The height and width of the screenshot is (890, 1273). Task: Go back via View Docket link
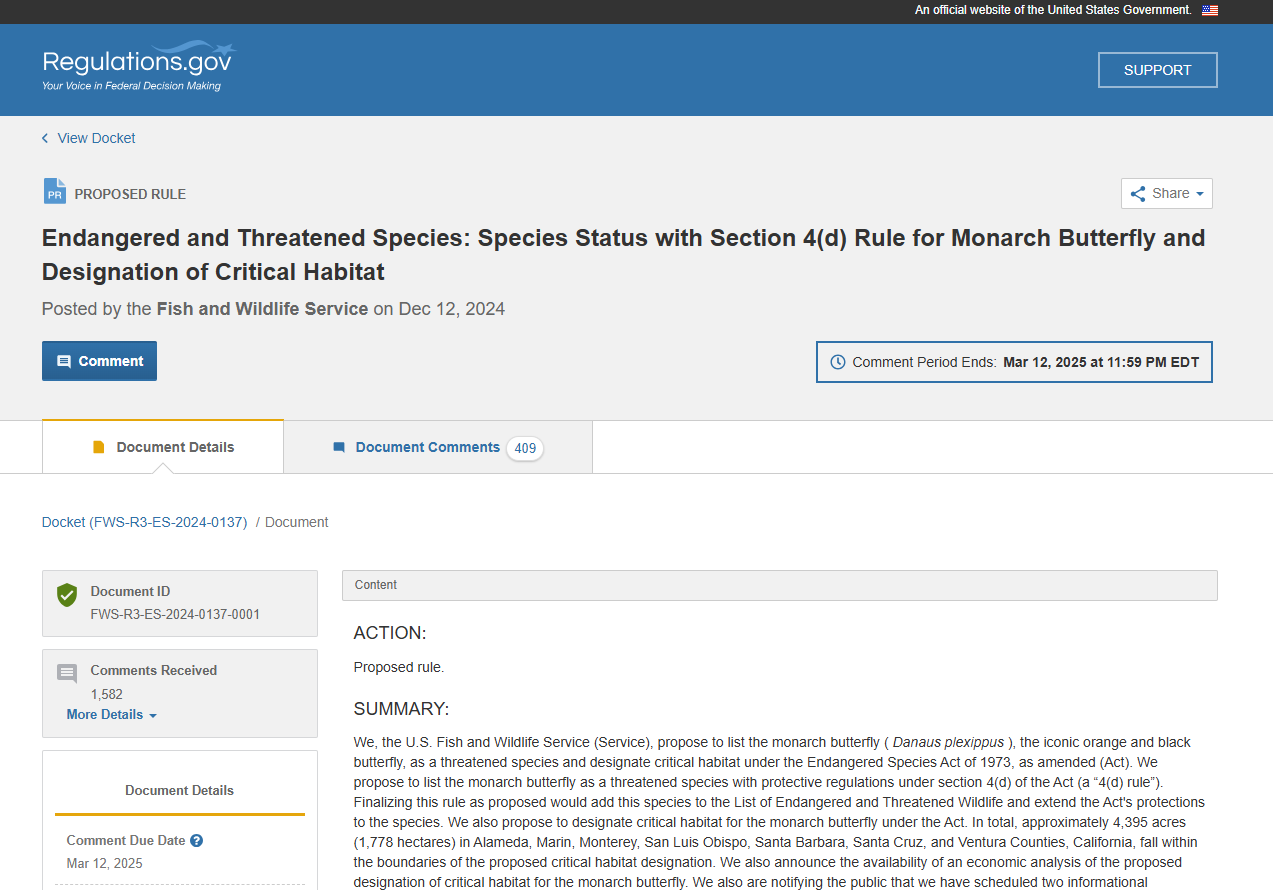(96, 138)
